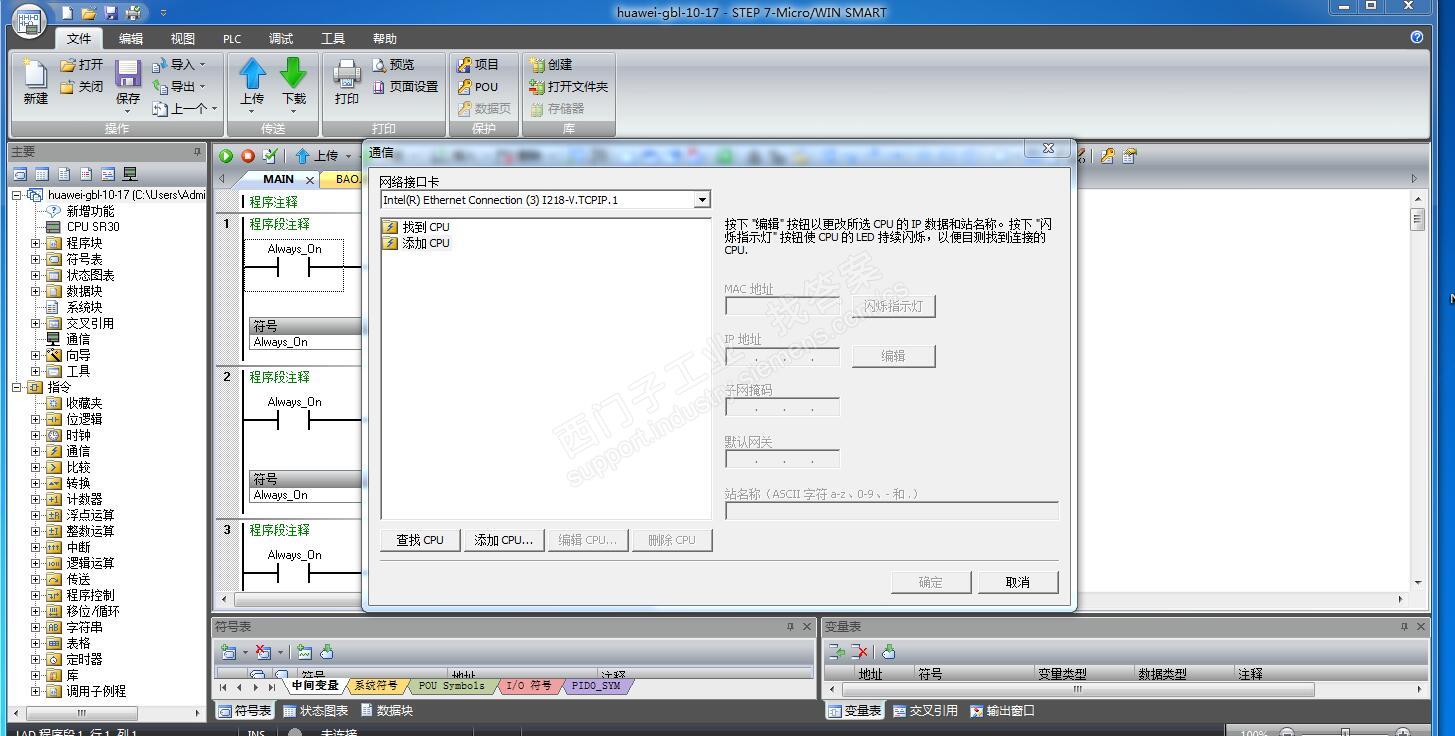The image size is (1455, 736).
Task: Collapse the 指令 tree node
Action: (17, 387)
